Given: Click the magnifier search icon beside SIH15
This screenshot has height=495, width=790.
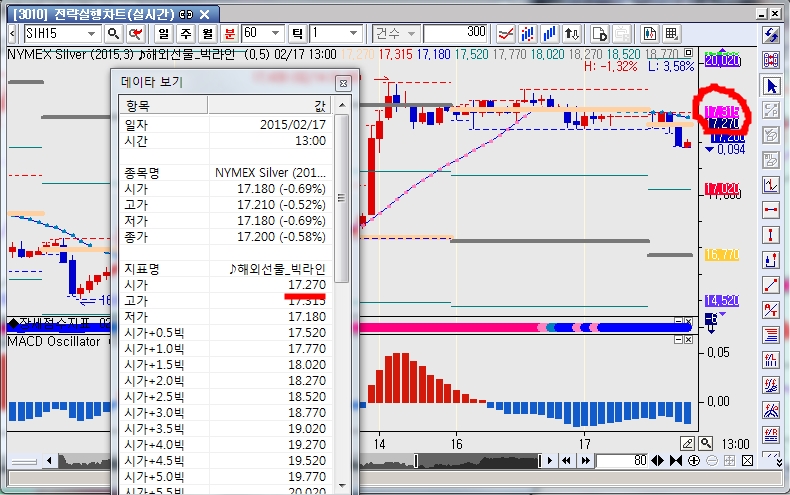Looking at the screenshot, I should point(113,33).
